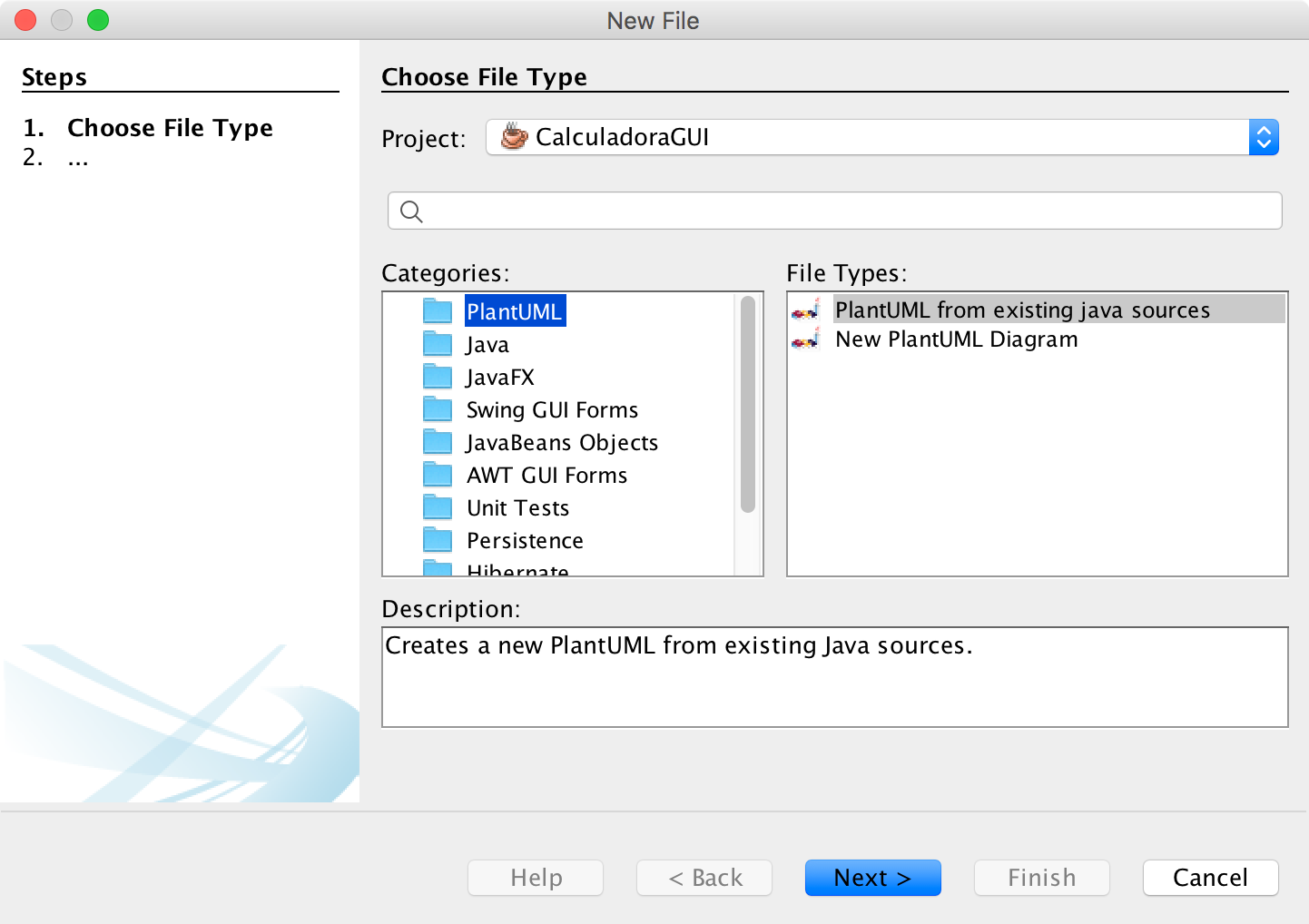
Task: Click the magnifier icon in the search box
Action: pyautogui.click(x=410, y=211)
